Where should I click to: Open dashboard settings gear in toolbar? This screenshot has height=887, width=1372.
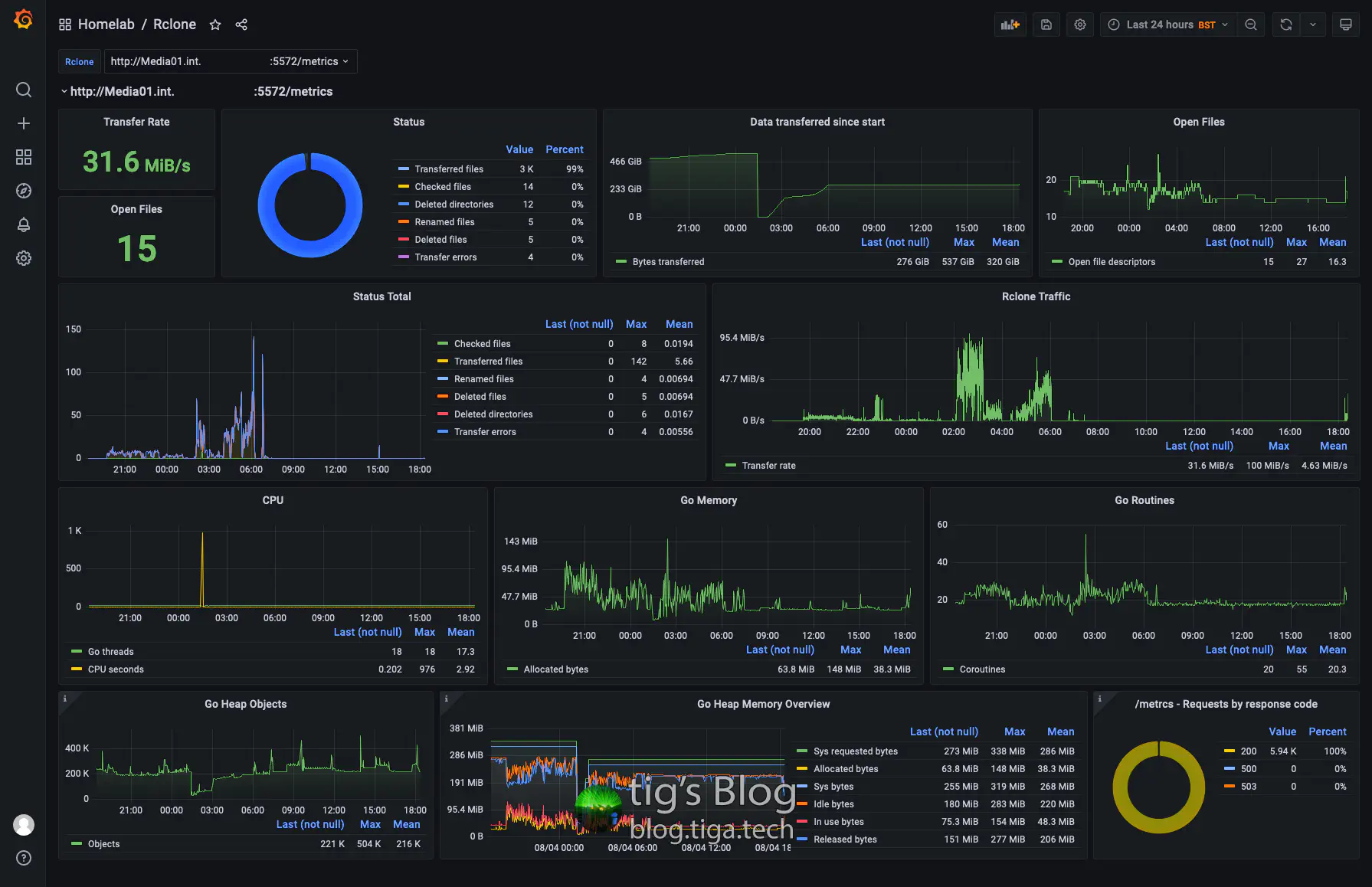point(1080,25)
